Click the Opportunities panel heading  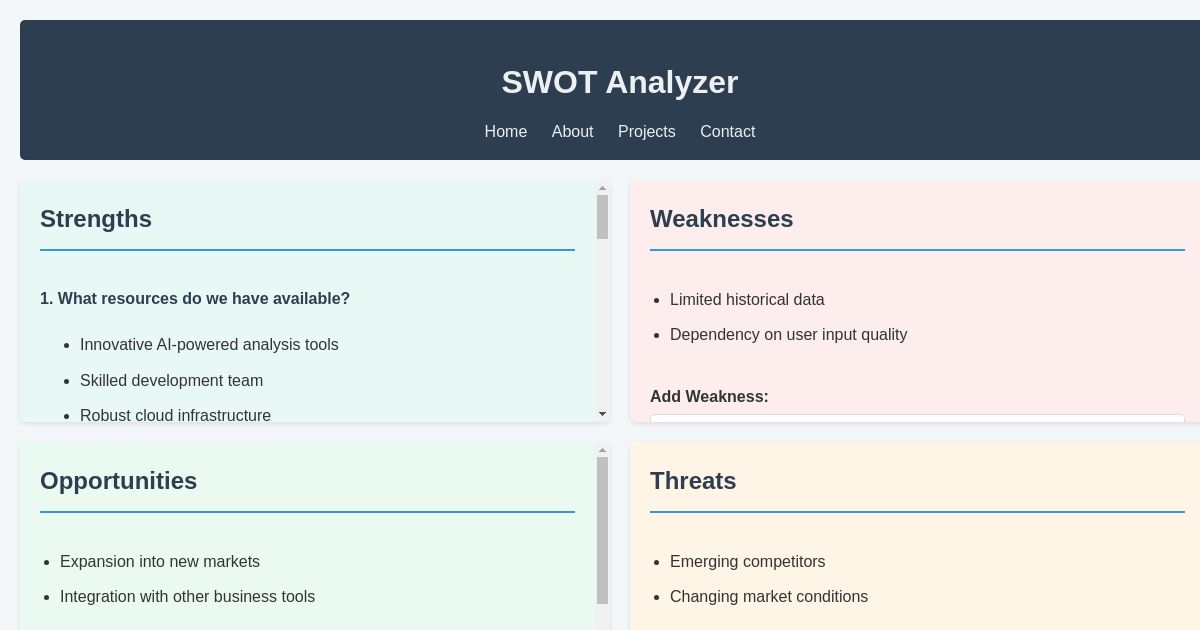(118, 481)
